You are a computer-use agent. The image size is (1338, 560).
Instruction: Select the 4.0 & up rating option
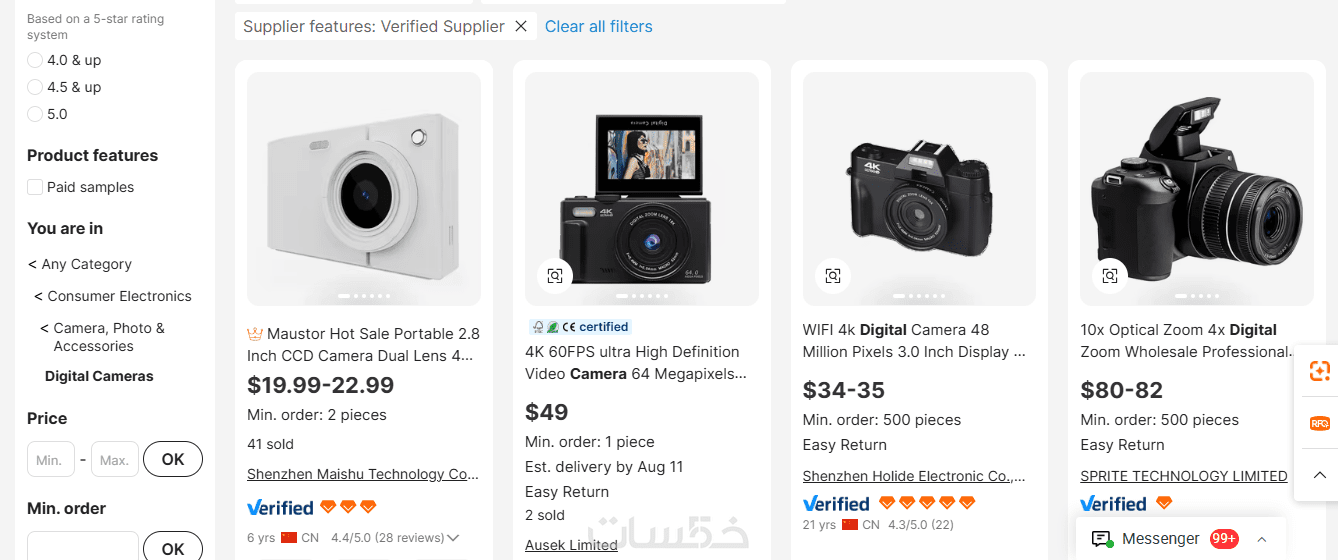35,60
